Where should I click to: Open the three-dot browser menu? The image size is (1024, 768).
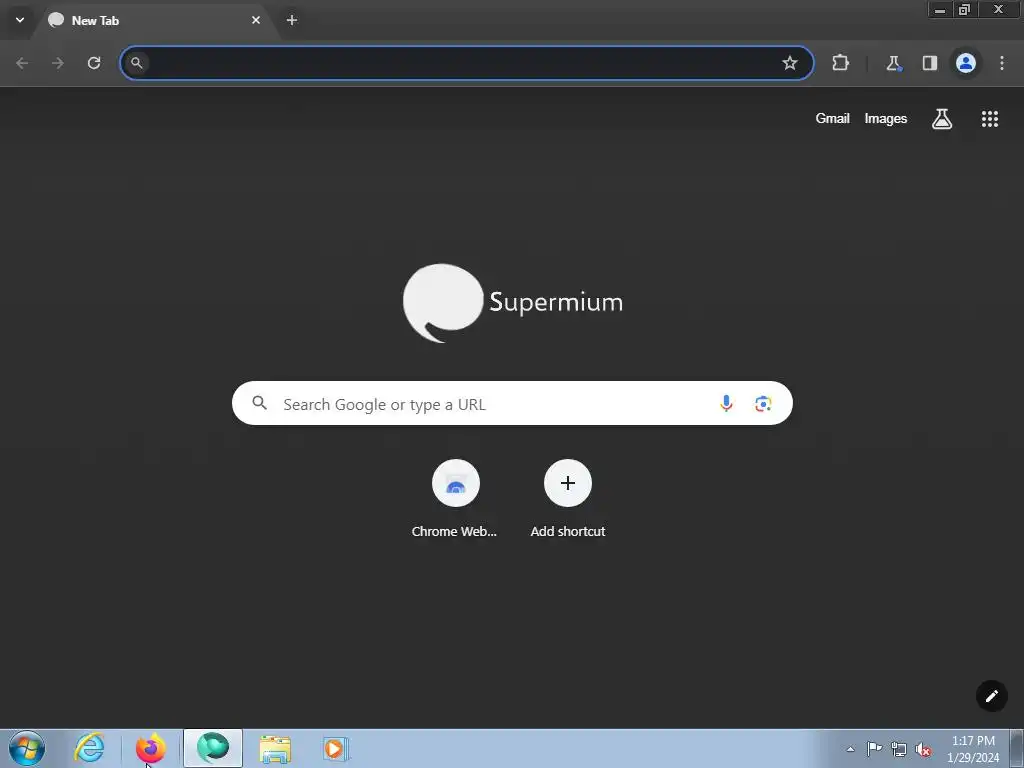tap(1002, 63)
